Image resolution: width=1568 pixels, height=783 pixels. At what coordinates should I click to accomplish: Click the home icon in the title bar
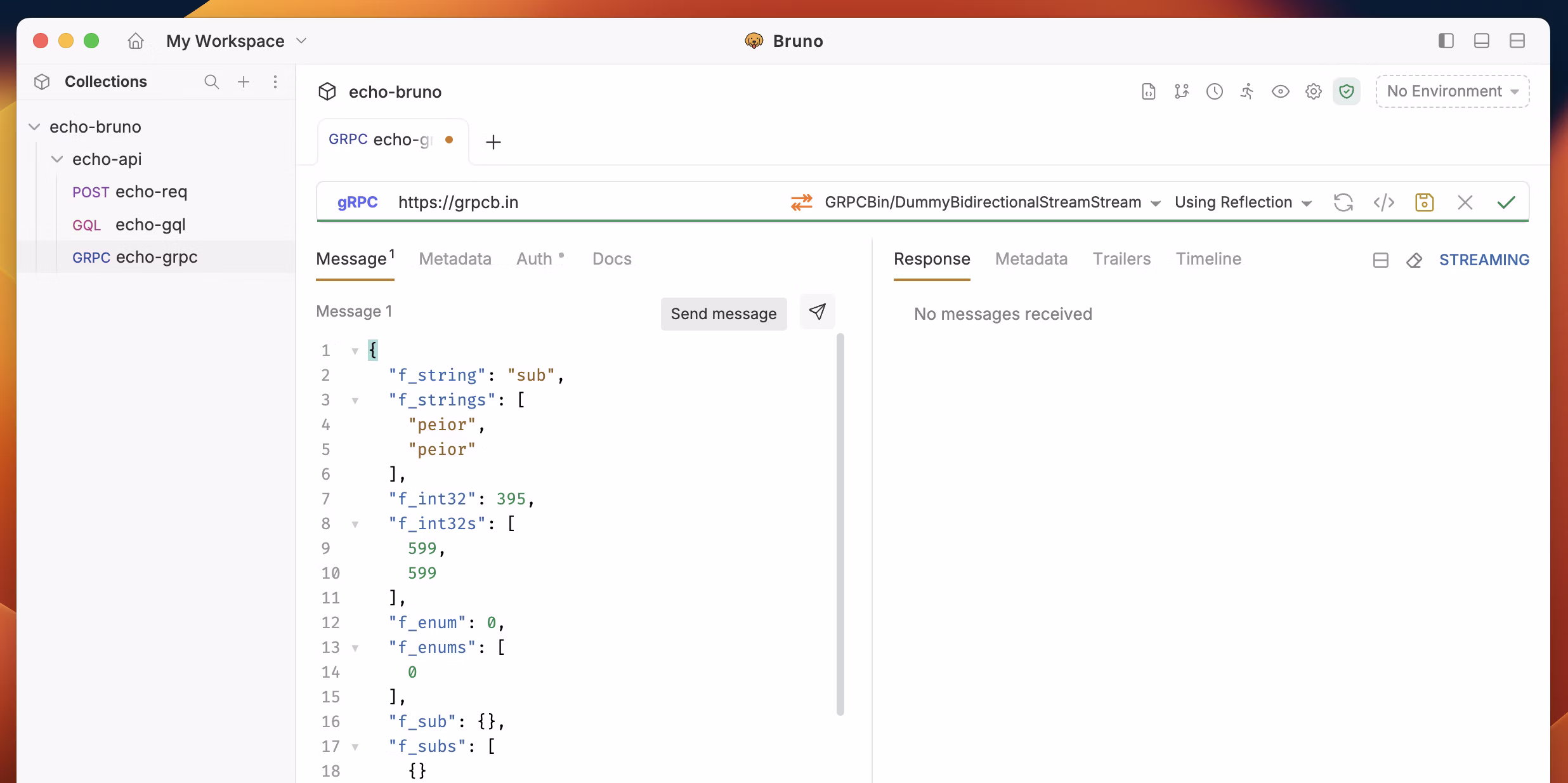136,41
